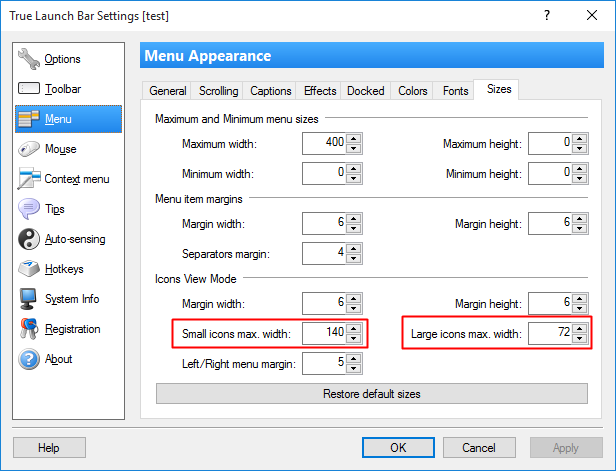Viewport: 616px width, 471px height.
Task: Click the Mouse settings icon
Action: pyautogui.click(x=29, y=149)
